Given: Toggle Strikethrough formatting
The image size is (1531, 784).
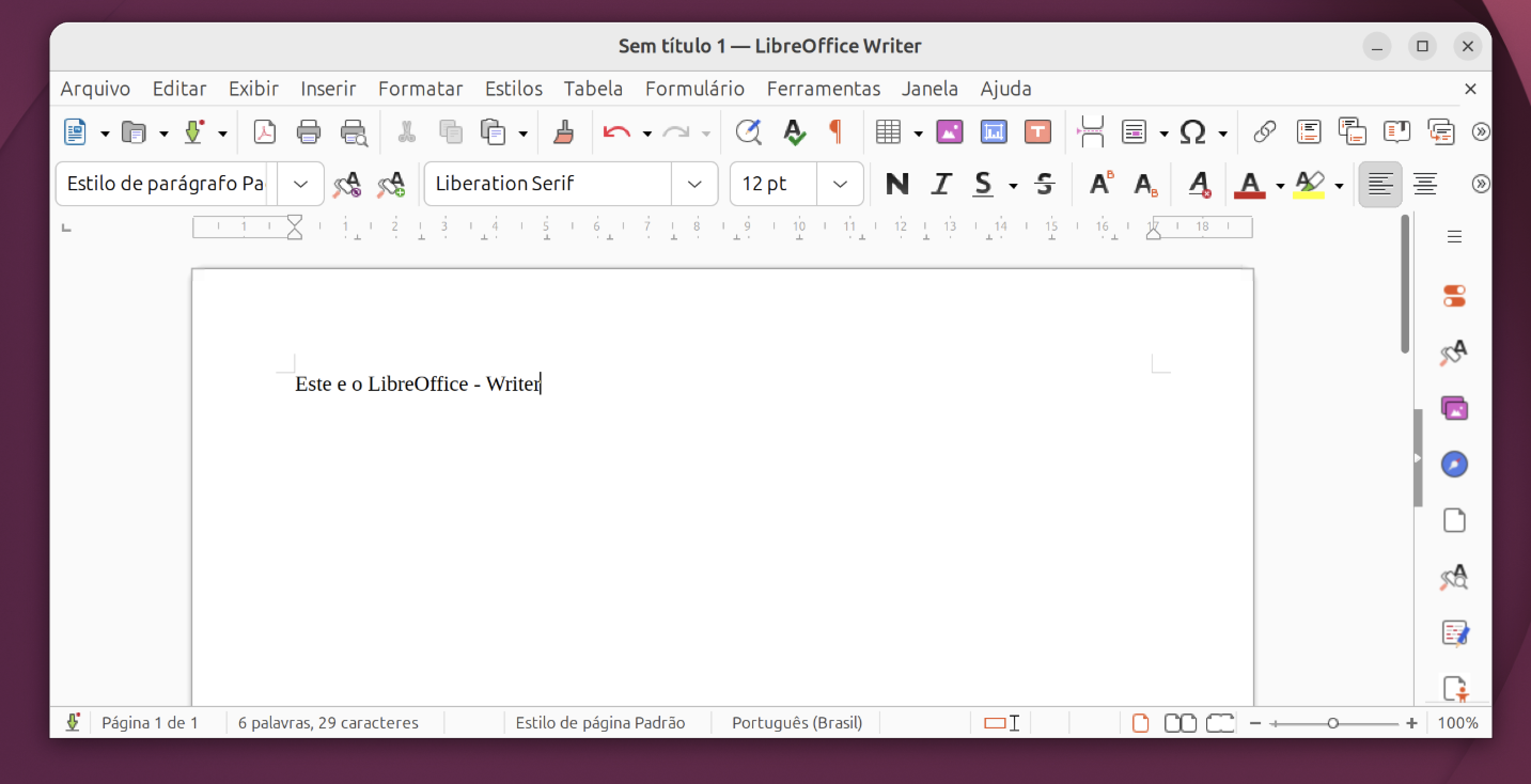Looking at the screenshot, I should 1044,184.
